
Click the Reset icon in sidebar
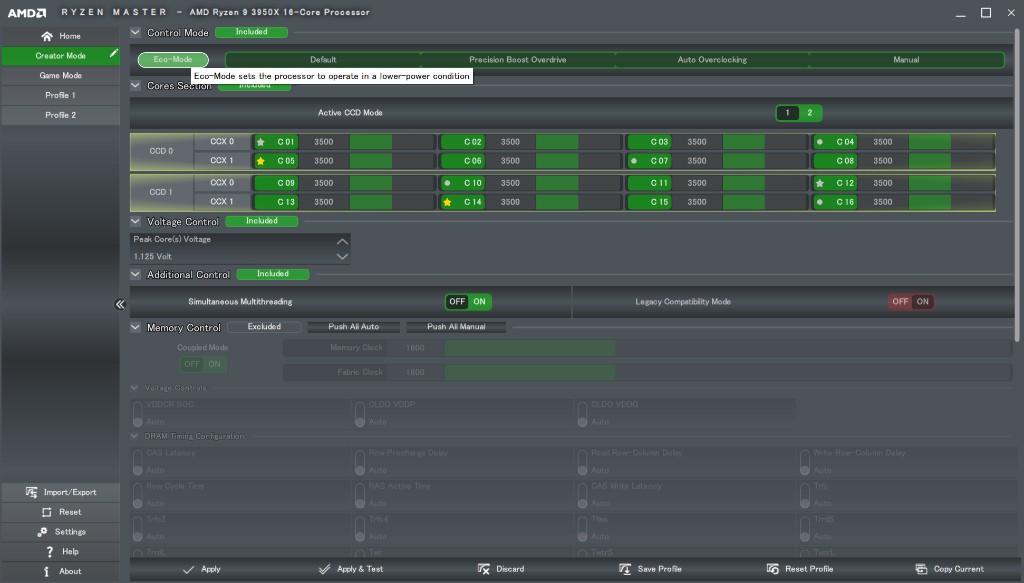pyautogui.click(x=46, y=512)
